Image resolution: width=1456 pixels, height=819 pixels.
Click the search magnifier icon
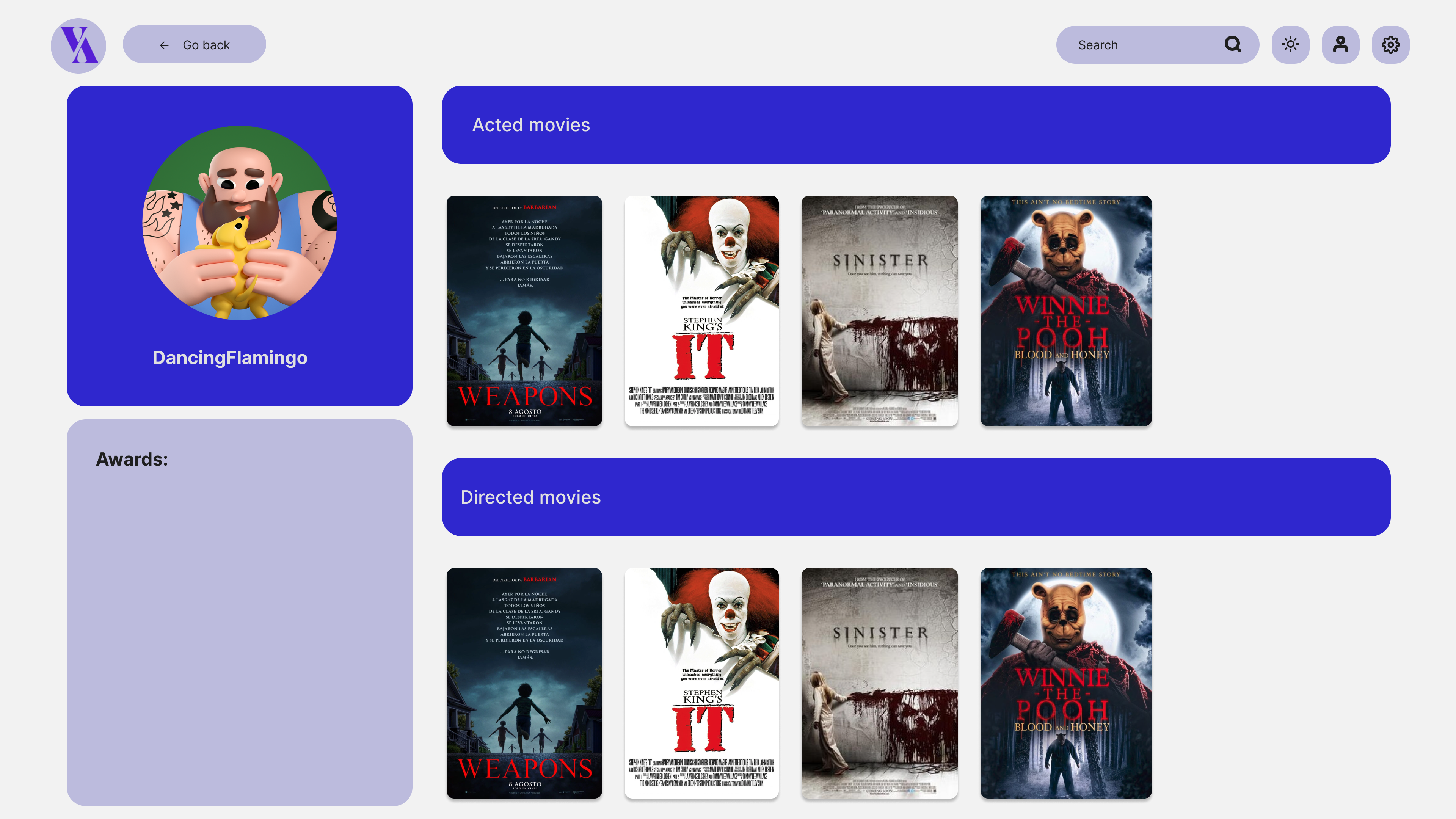pyautogui.click(x=1233, y=45)
